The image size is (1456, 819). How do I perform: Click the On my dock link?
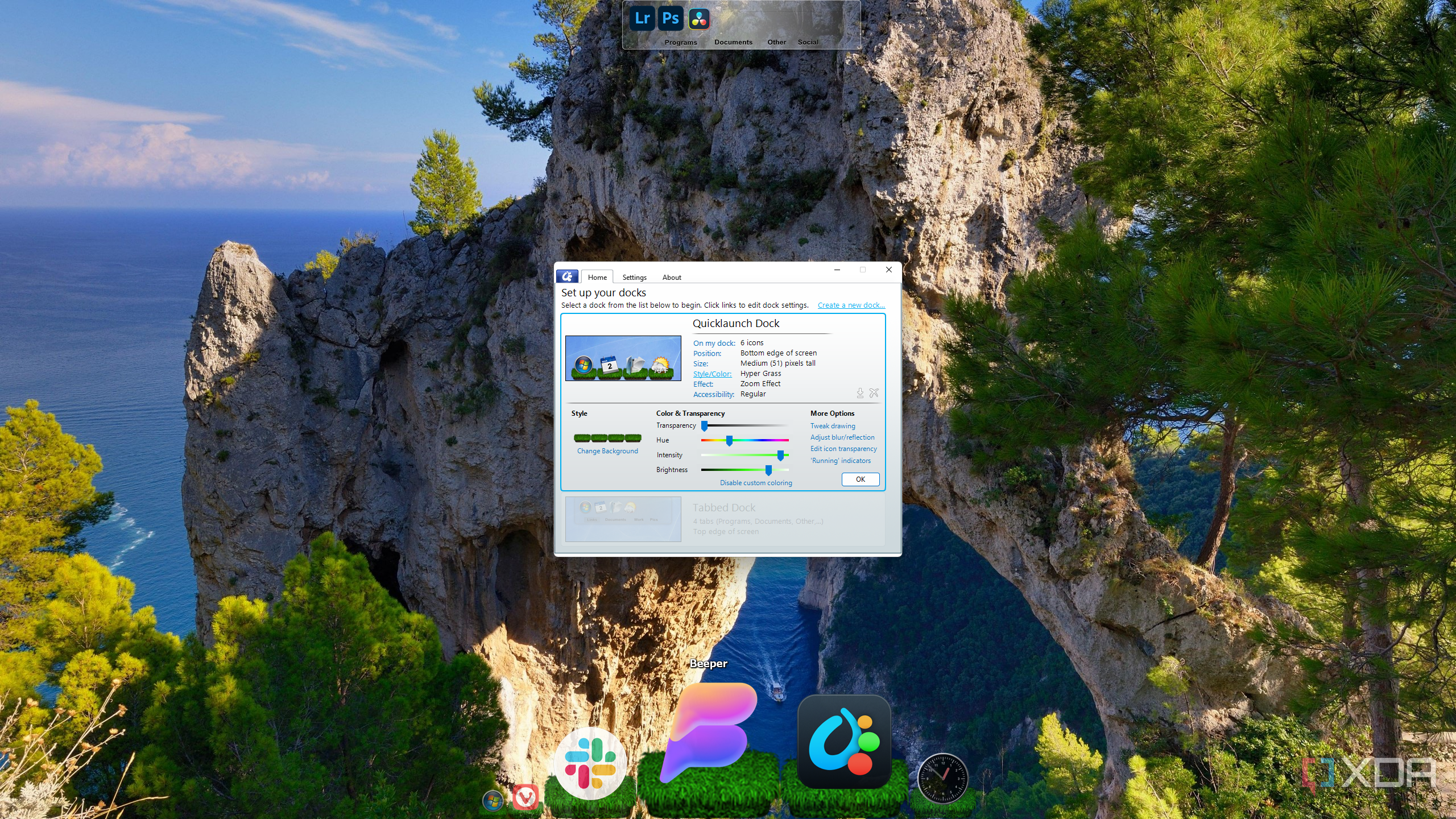click(714, 343)
